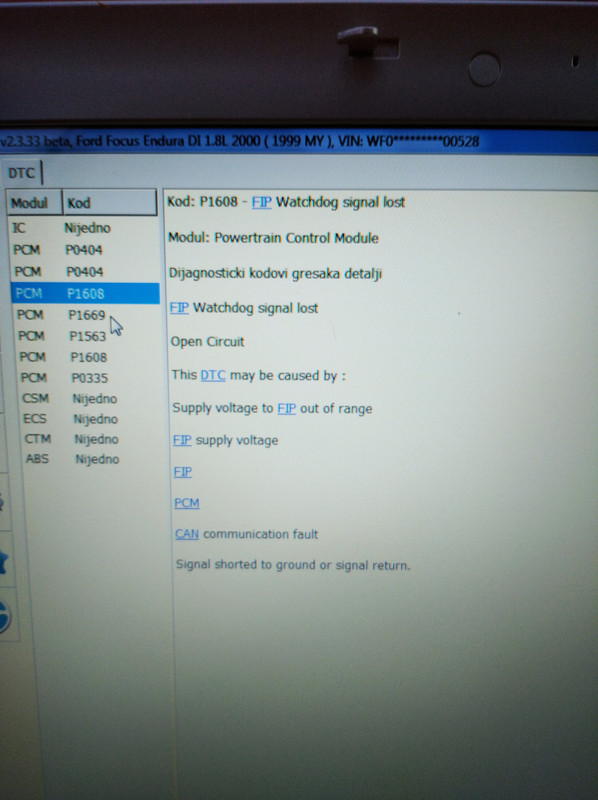The height and width of the screenshot is (800, 598).
Task: Open the DTC tab
Action: [x=21, y=173]
